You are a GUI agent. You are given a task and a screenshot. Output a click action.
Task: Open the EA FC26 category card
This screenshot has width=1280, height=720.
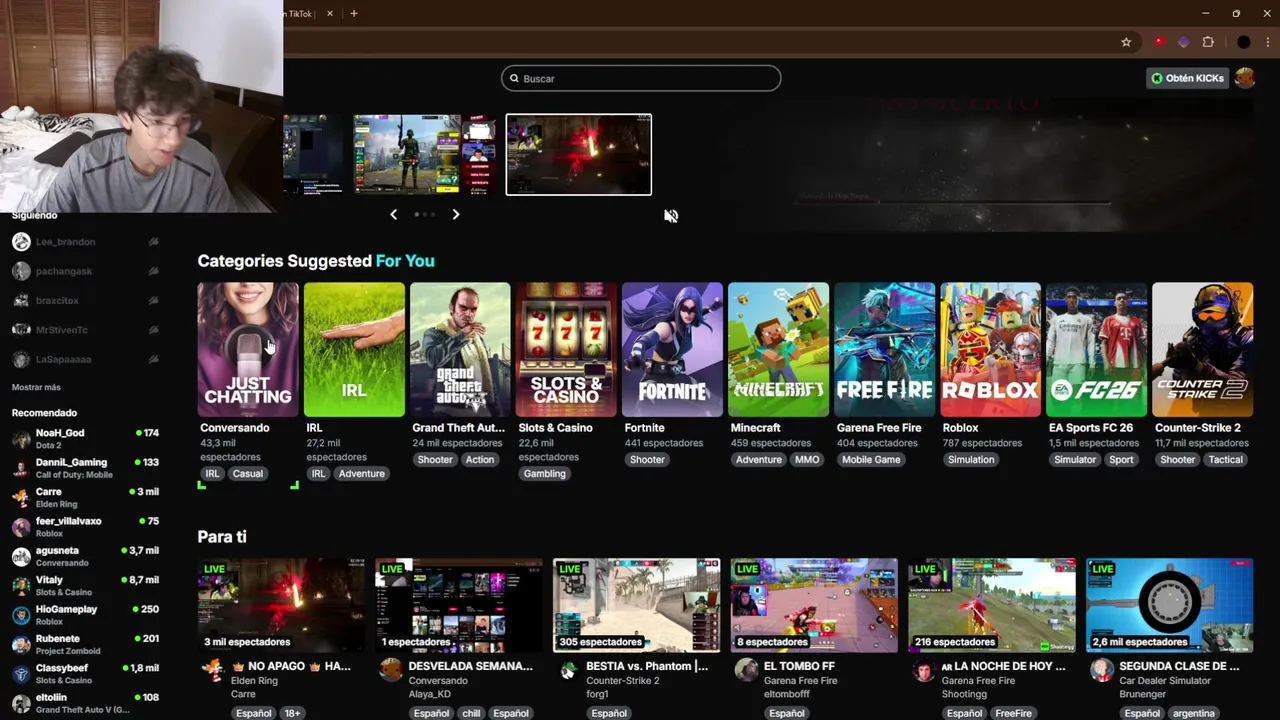[x=1096, y=349]
